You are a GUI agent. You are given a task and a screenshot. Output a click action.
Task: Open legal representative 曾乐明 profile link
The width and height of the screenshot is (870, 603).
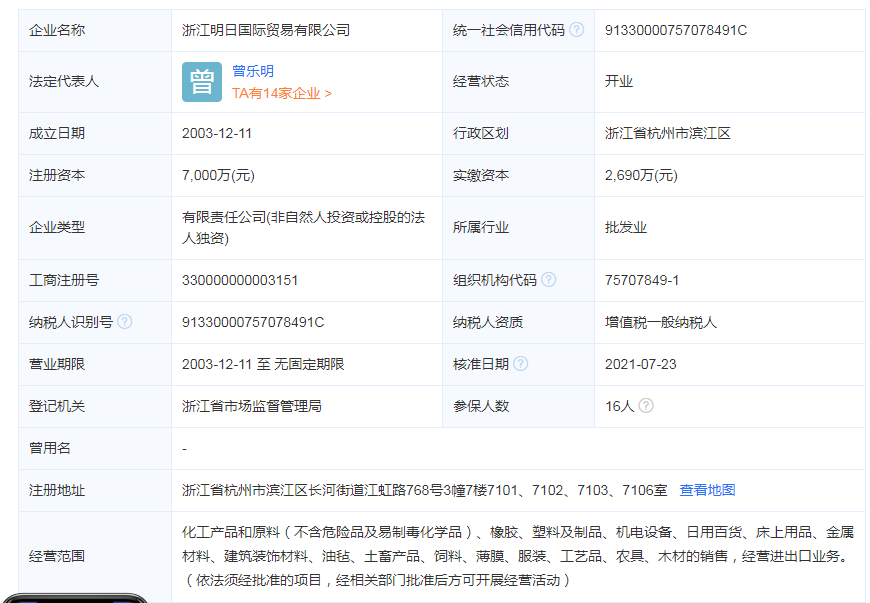[252, 71]
